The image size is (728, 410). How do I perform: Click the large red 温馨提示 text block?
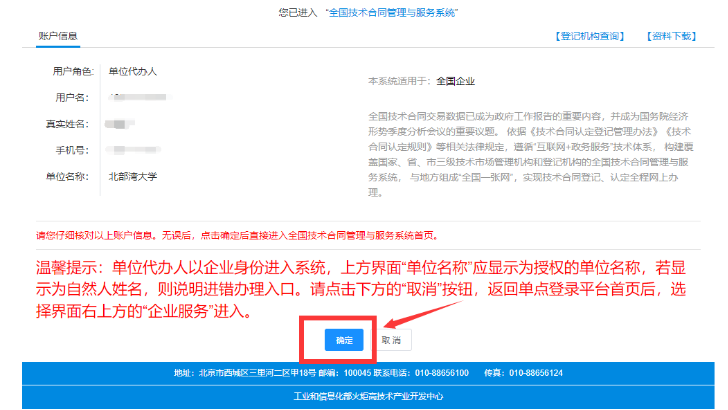point(360,290)
